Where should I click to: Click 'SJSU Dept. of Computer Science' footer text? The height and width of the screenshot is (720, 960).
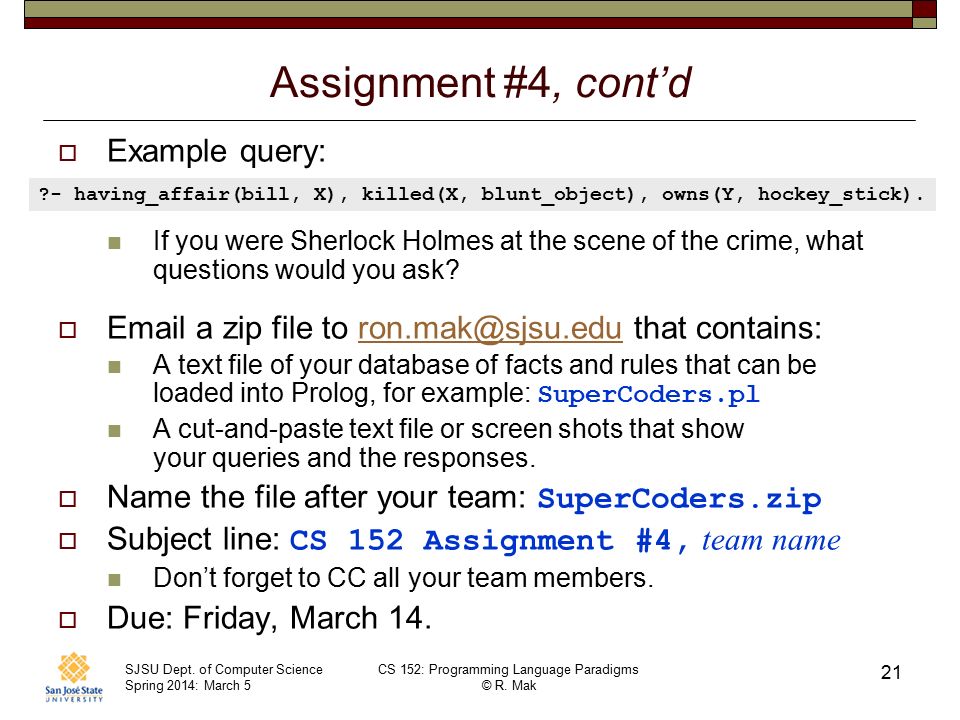pyautogui.click(x=223, y=669)
